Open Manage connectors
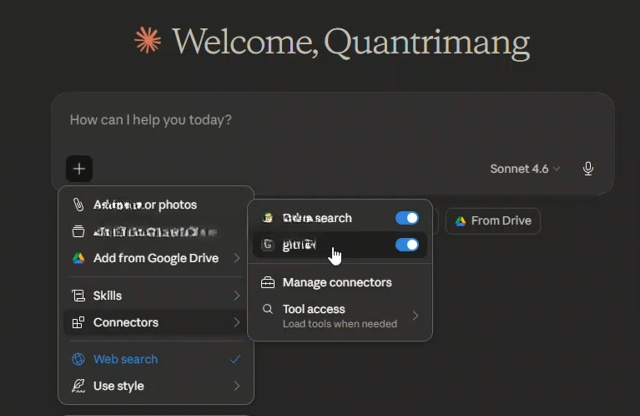The width and height of the screenshot is (640, 416). (x=340, y=283)
